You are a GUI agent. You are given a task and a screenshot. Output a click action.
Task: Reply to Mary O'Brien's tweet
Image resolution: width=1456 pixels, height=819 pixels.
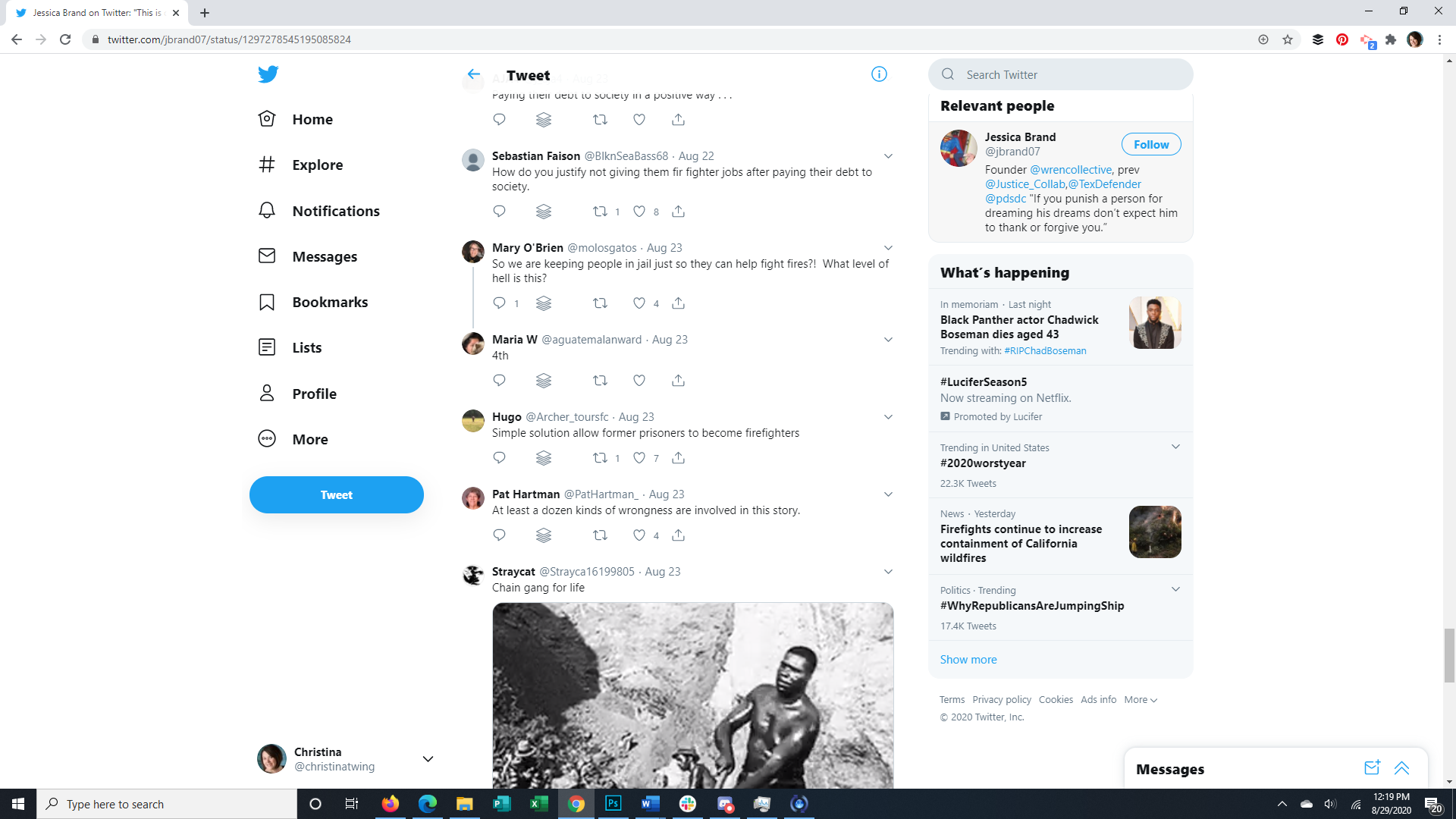tap(499, 303)
